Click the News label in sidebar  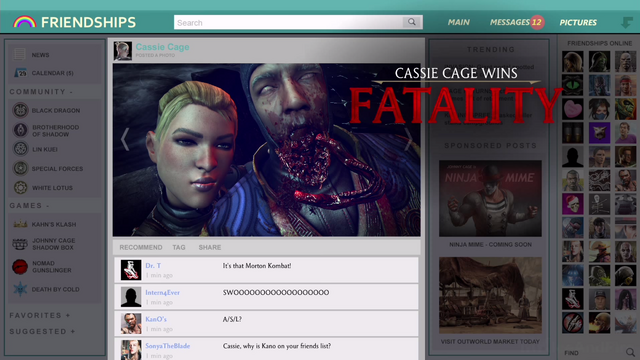40,55
